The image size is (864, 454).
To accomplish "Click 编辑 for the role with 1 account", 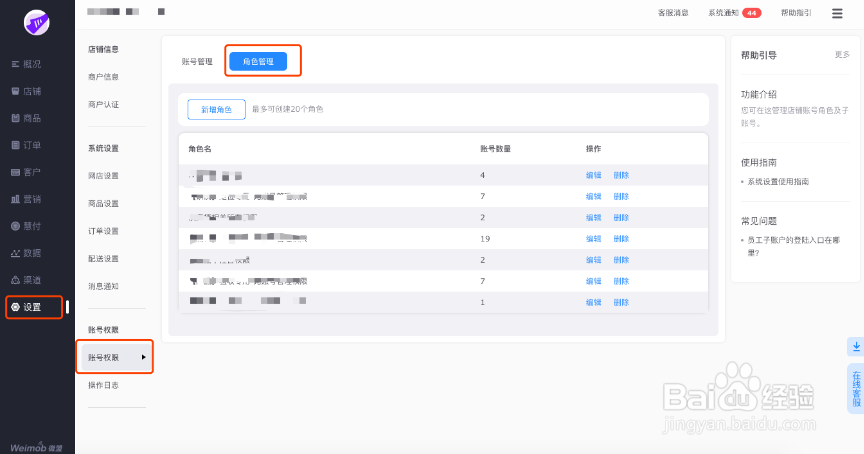I will click(x=593, y=302).
